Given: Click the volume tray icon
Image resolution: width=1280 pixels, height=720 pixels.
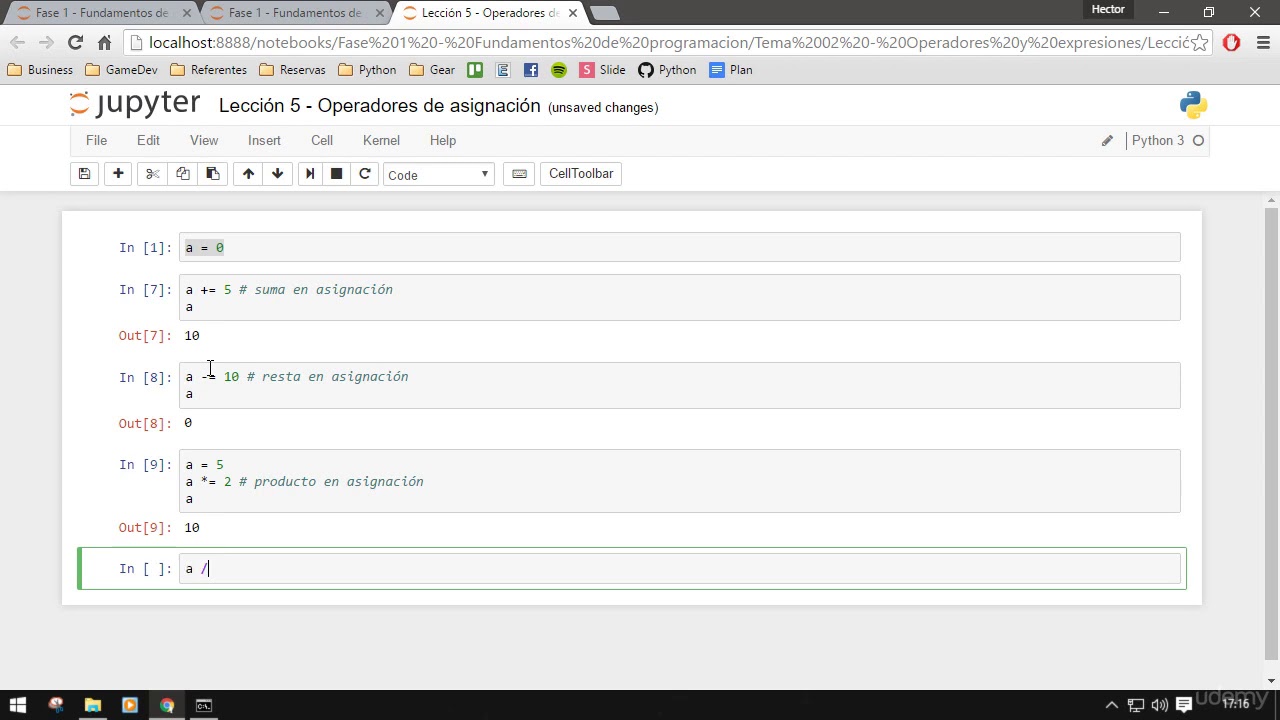Looking at the screenshot, I should (1160, 705).
